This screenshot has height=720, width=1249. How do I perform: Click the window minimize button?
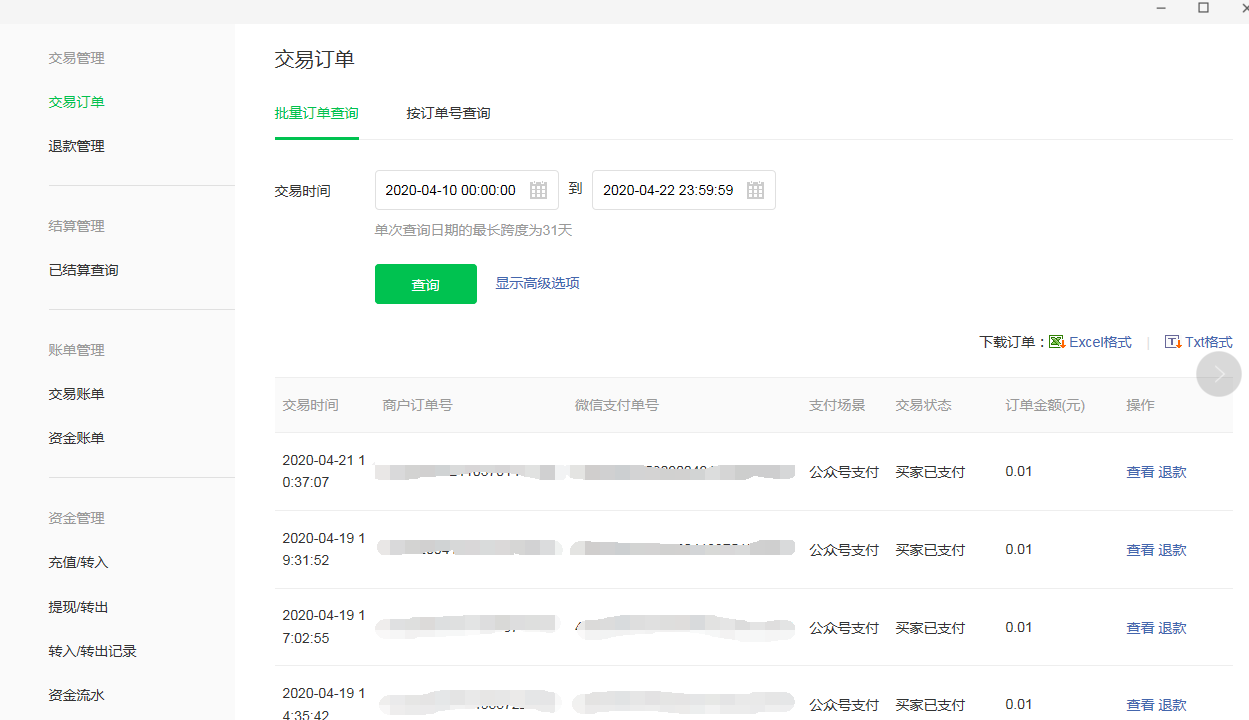pos(1161,8)
